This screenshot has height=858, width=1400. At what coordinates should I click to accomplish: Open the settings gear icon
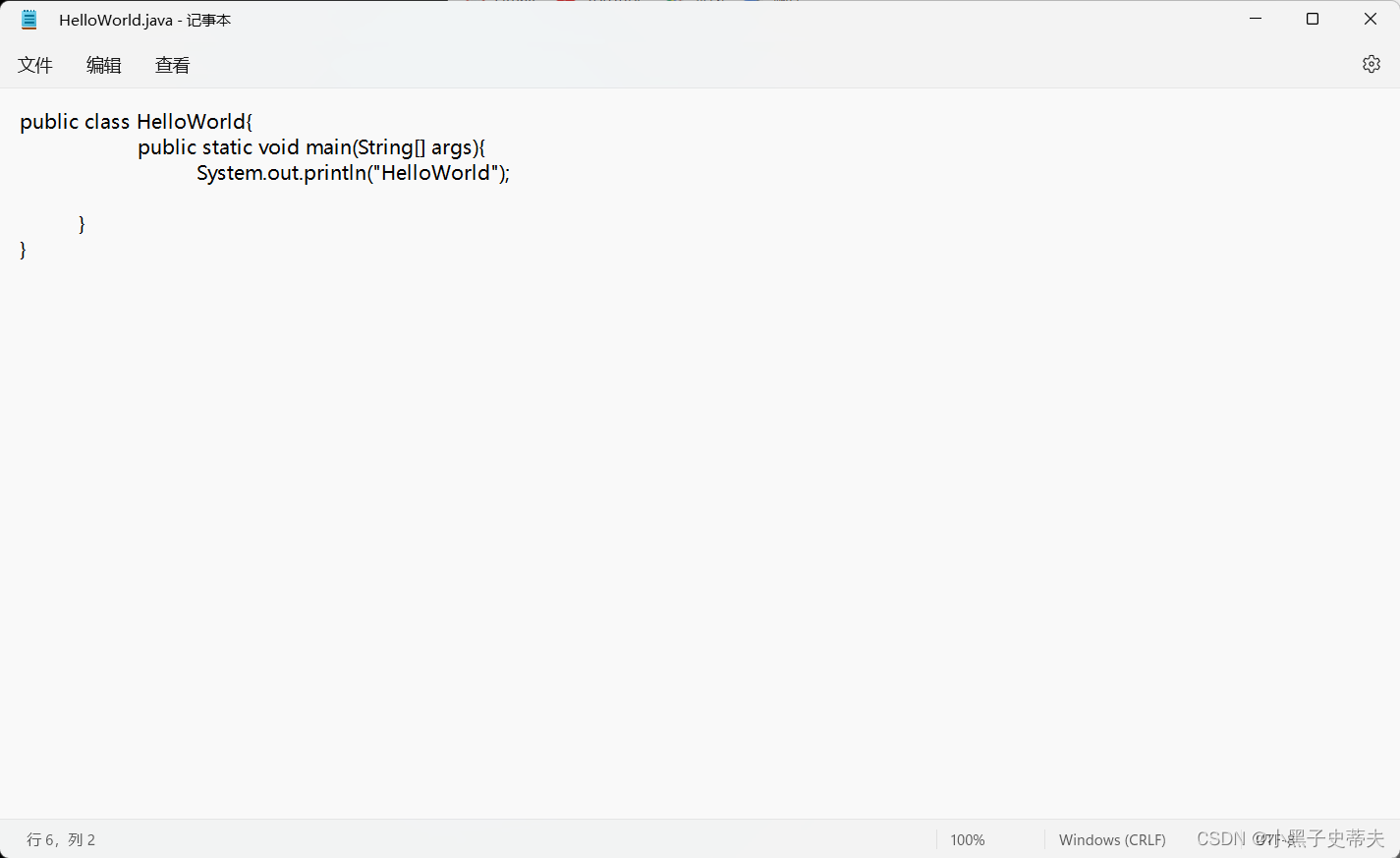[1371, 64]
